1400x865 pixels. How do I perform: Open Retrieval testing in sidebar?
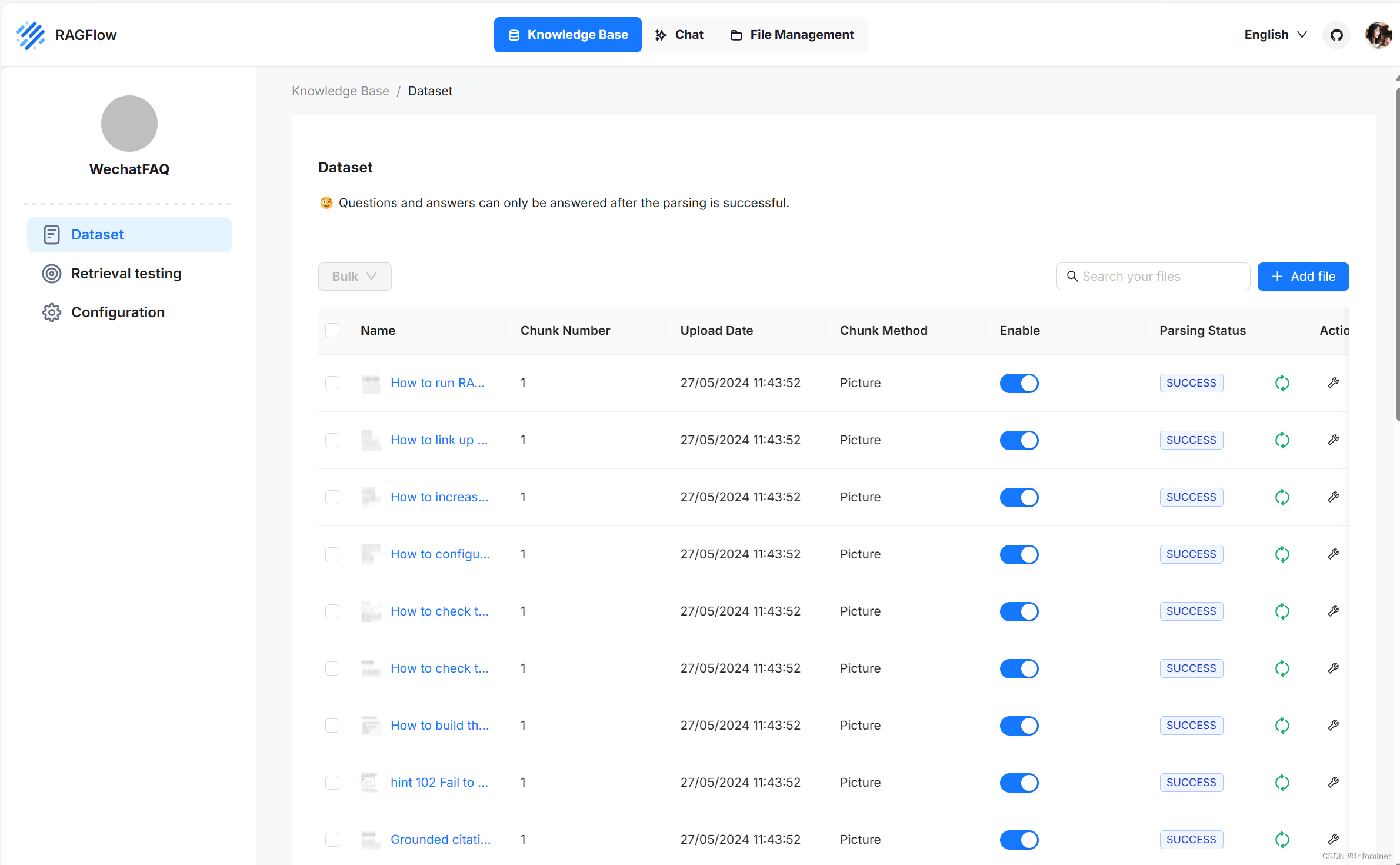126,274
